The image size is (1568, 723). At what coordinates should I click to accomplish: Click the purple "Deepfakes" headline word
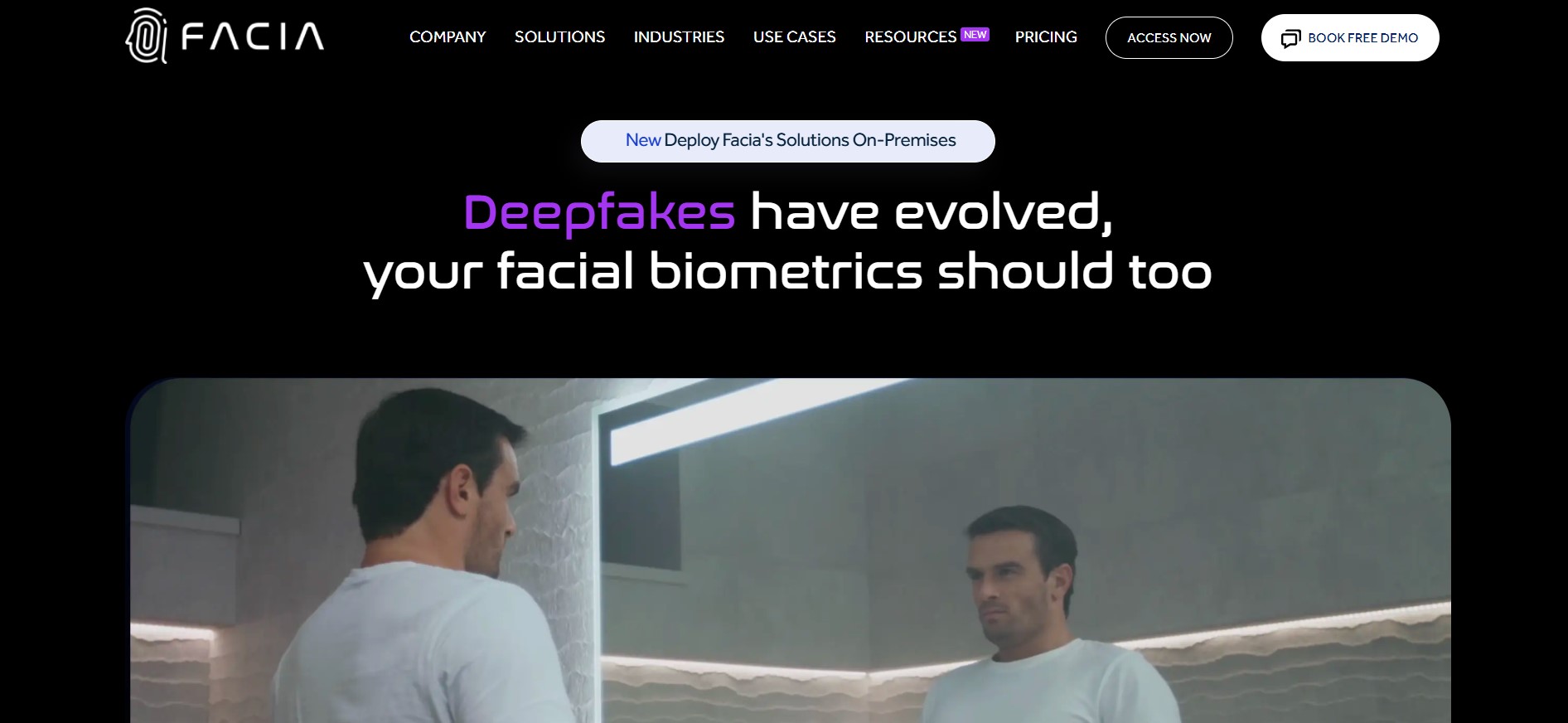coord(599,212)
